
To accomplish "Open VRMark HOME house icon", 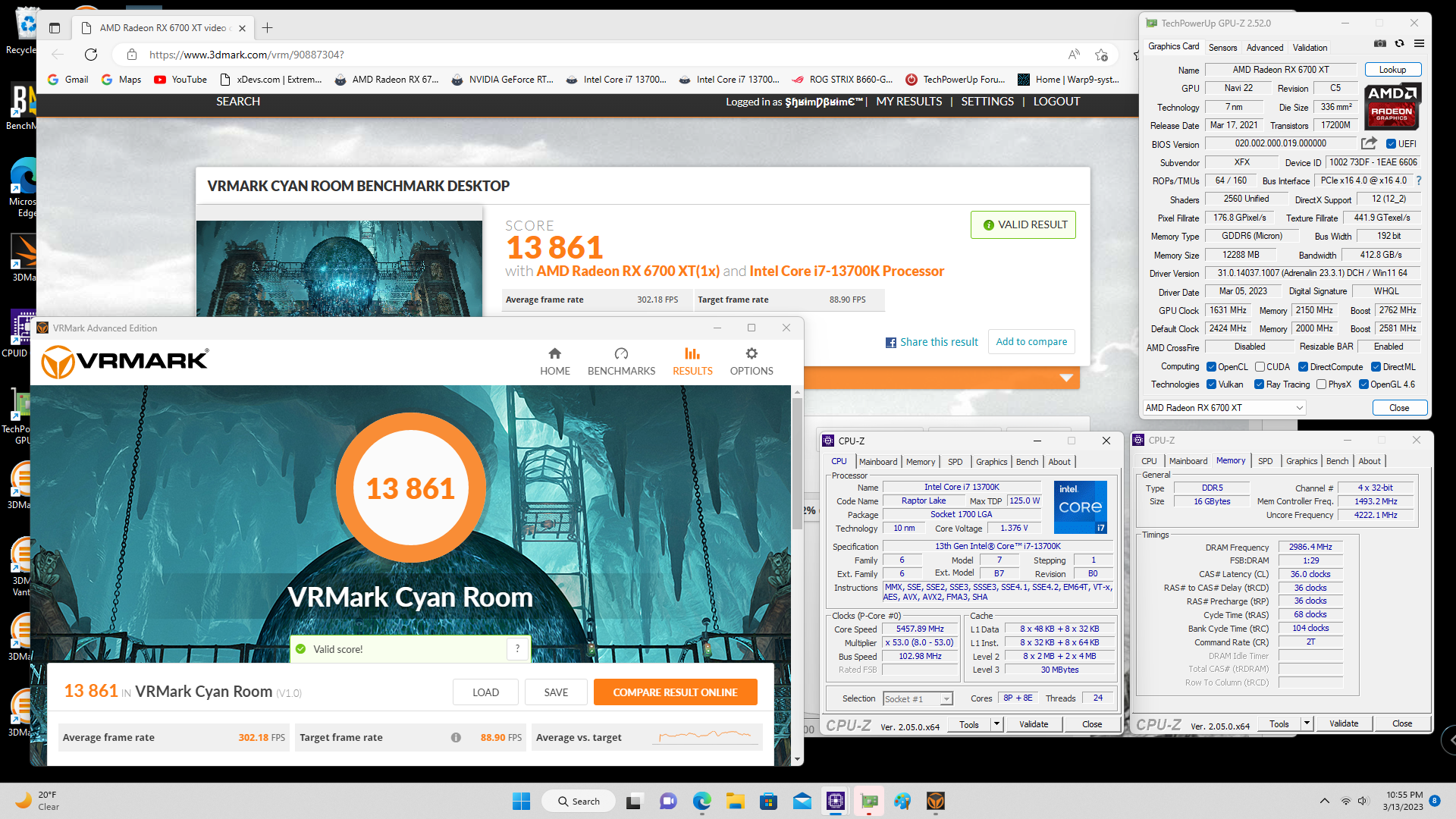I will point(554,353).
